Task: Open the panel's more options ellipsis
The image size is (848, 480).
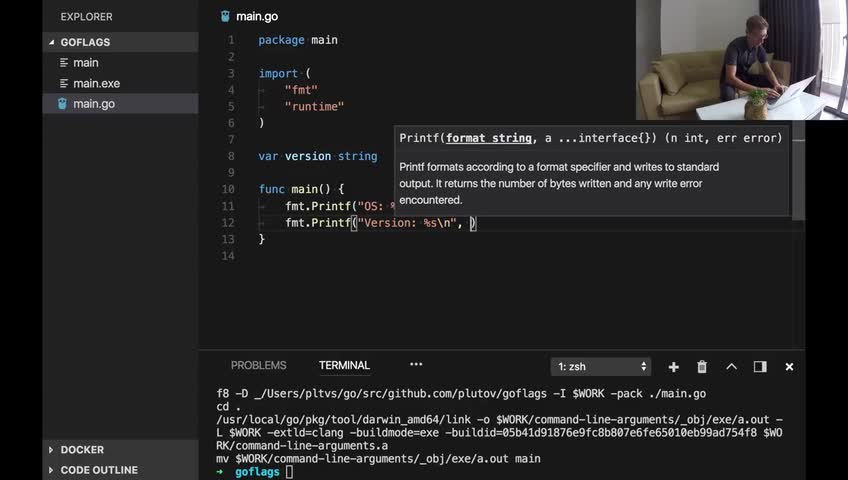Action: 416,364
